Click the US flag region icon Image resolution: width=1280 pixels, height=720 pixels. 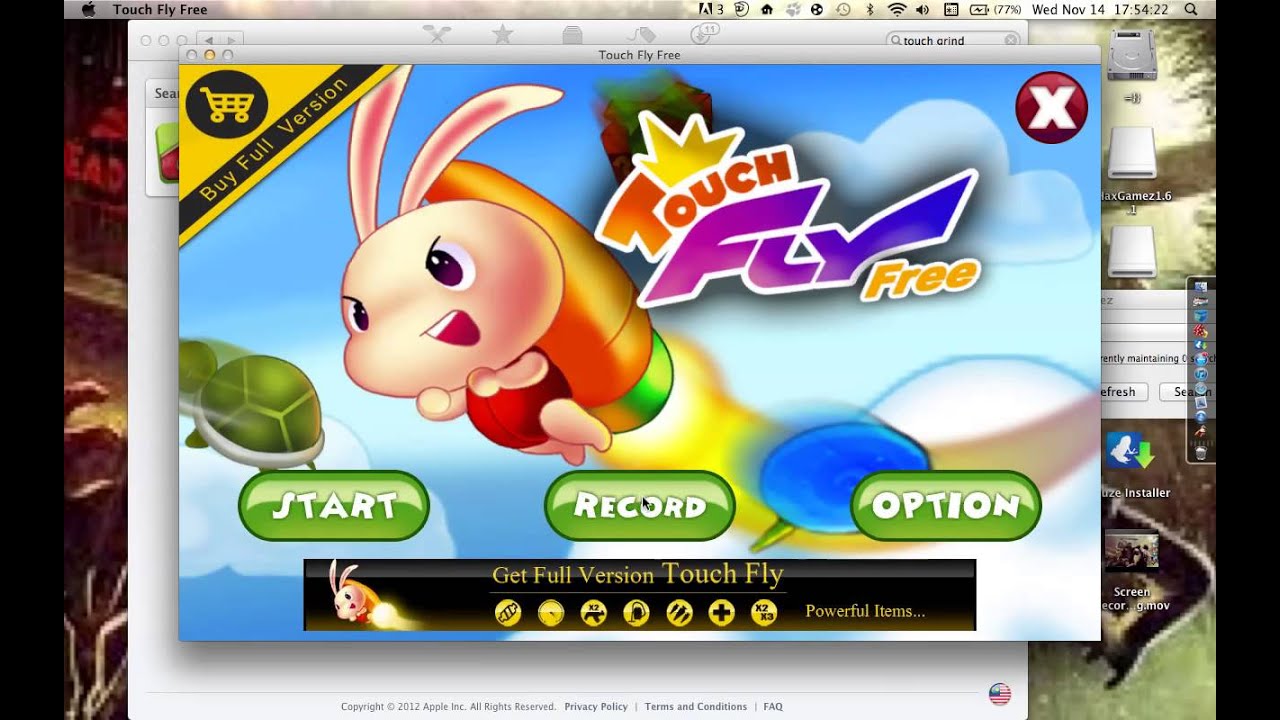tap(1000, 694)
